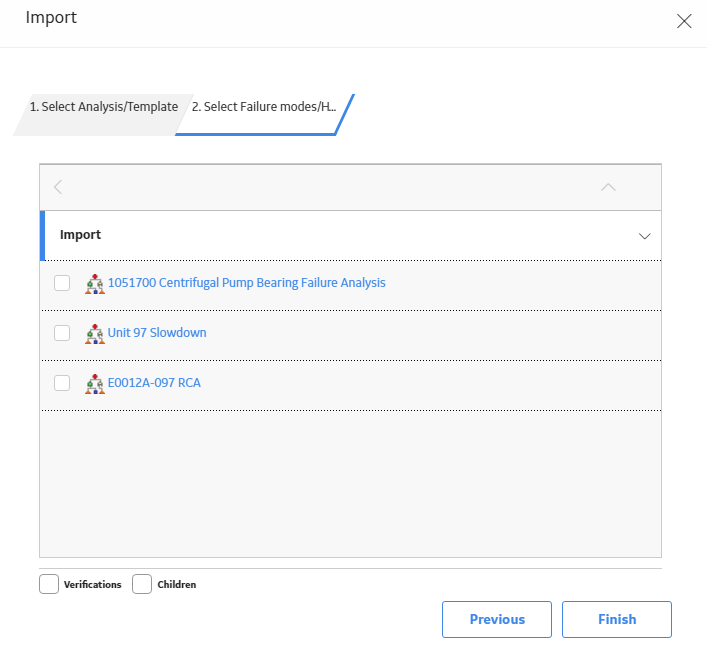Click the back arrow in the list header
The image size is (707, 646).
(x=58, y=187)
